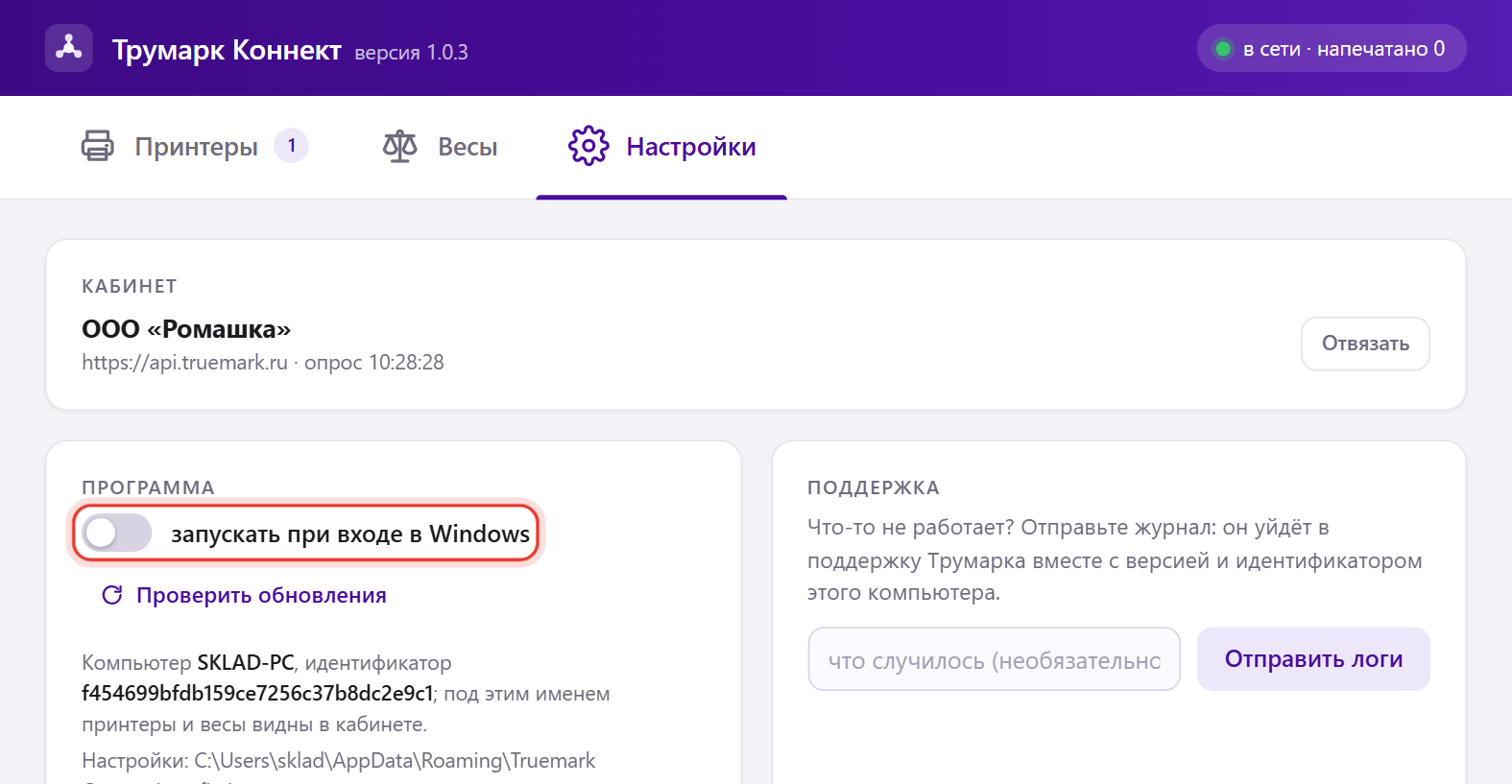Click the что случилось input field
Image resolution: width=1512 pixels, height=784 pixels.
(995, 659)
